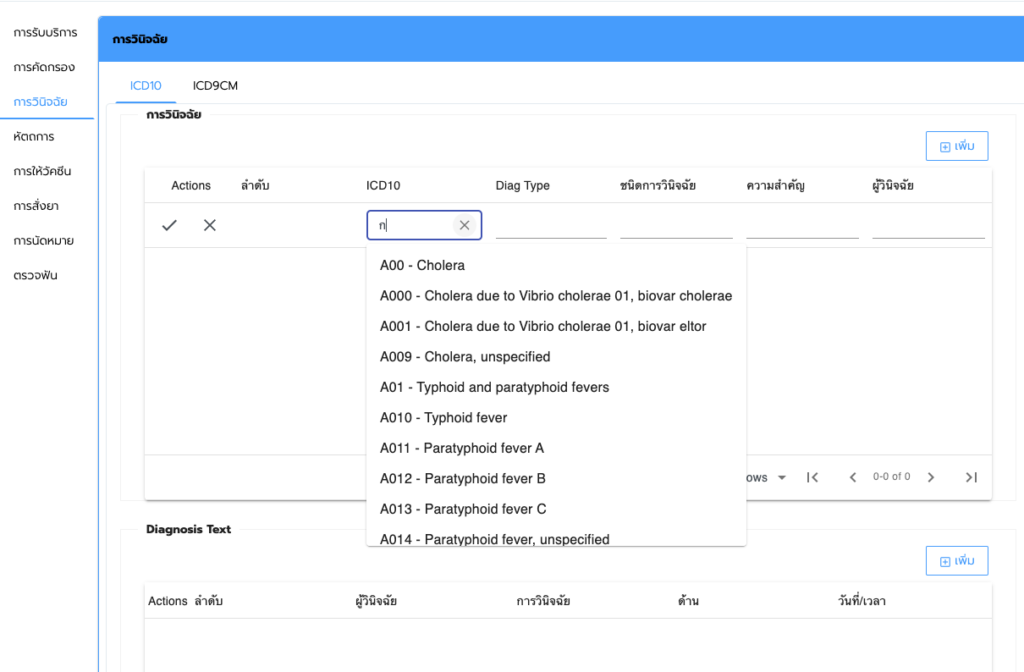Click the Diag Type input field
1024x672 pixels.
point(551,226)
